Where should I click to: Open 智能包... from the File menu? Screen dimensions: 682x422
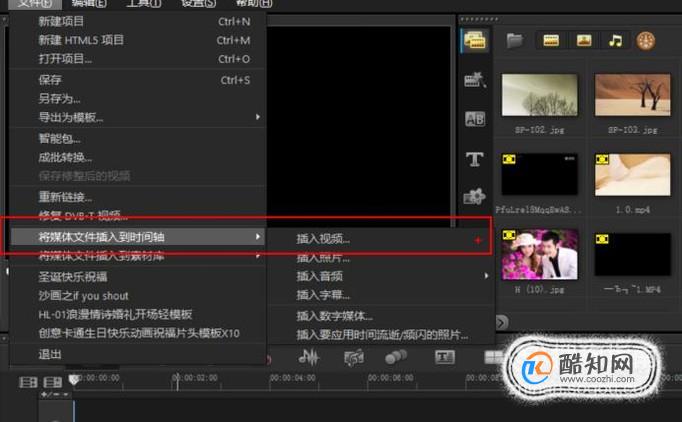pyautogui.click(x=138, y=139)
